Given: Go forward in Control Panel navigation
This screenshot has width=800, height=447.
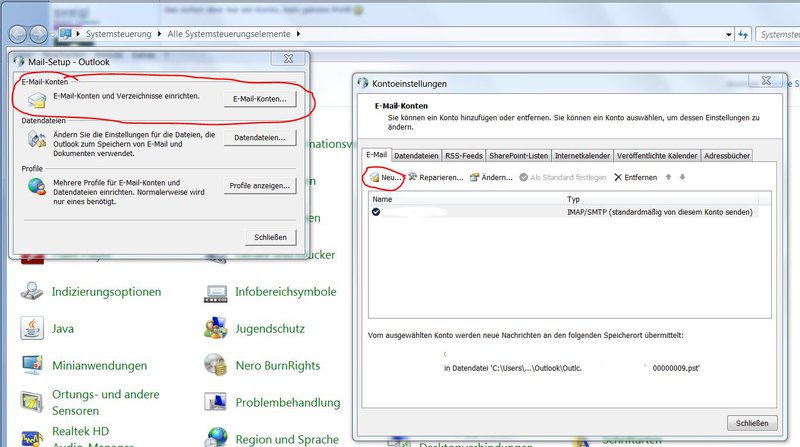Looking at the screenshot, I should coord(38,34).
